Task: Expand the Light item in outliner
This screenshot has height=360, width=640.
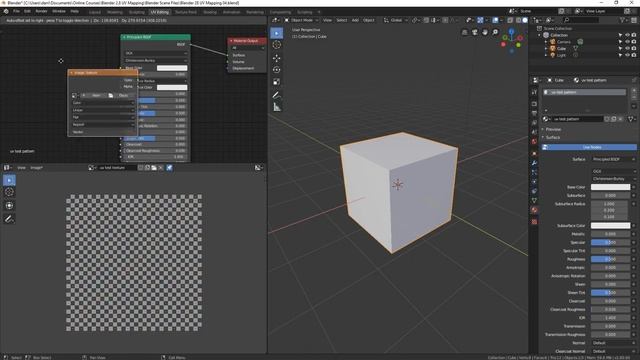Action: tap(546, 55)
